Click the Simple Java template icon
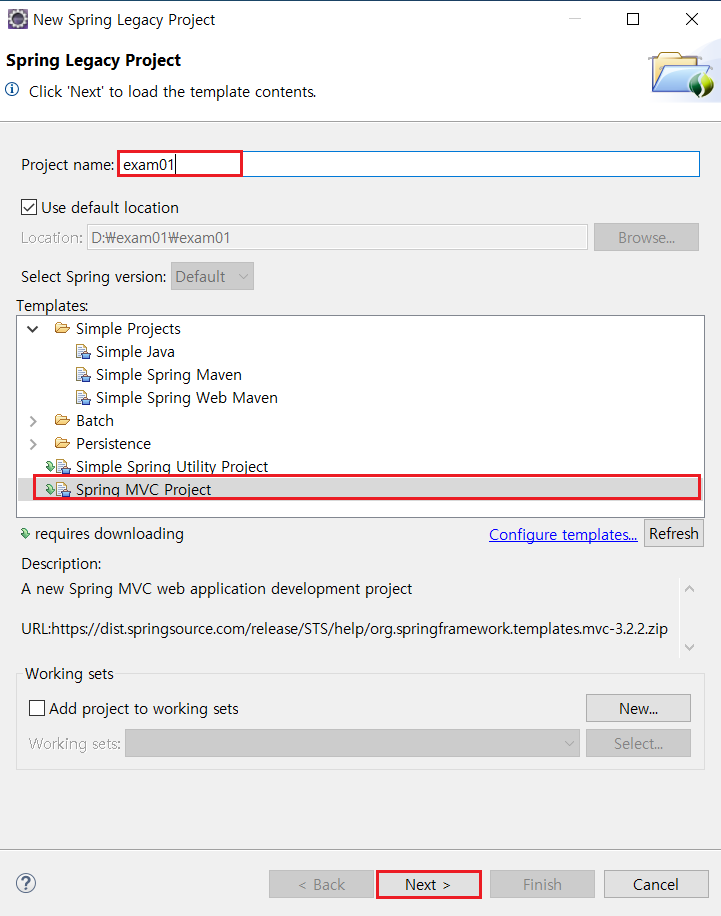This screenshot has height=916, width=721. 83,352
